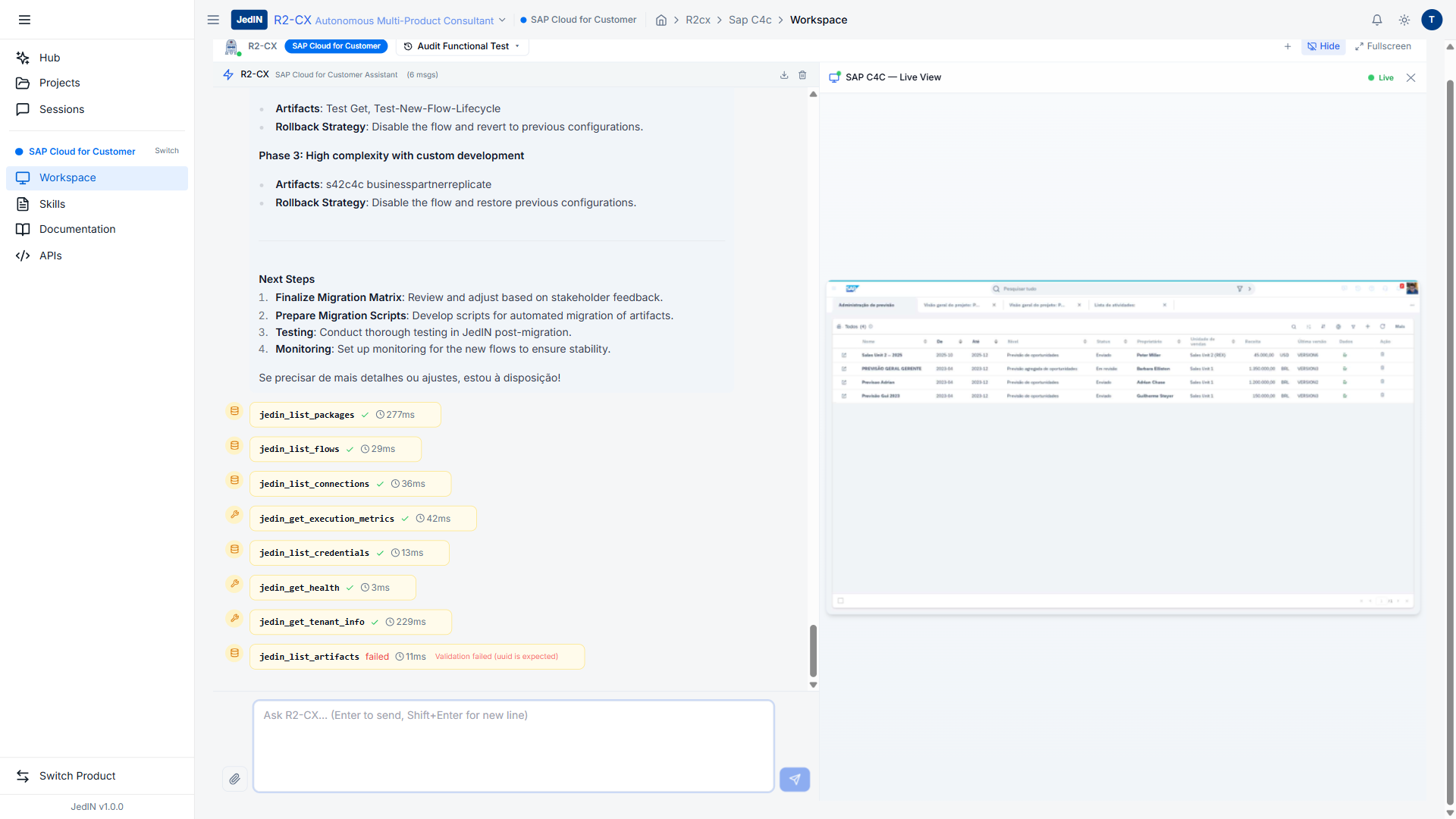Add new tab with plus icon

pyautogui.click(x=1288, y=46)
